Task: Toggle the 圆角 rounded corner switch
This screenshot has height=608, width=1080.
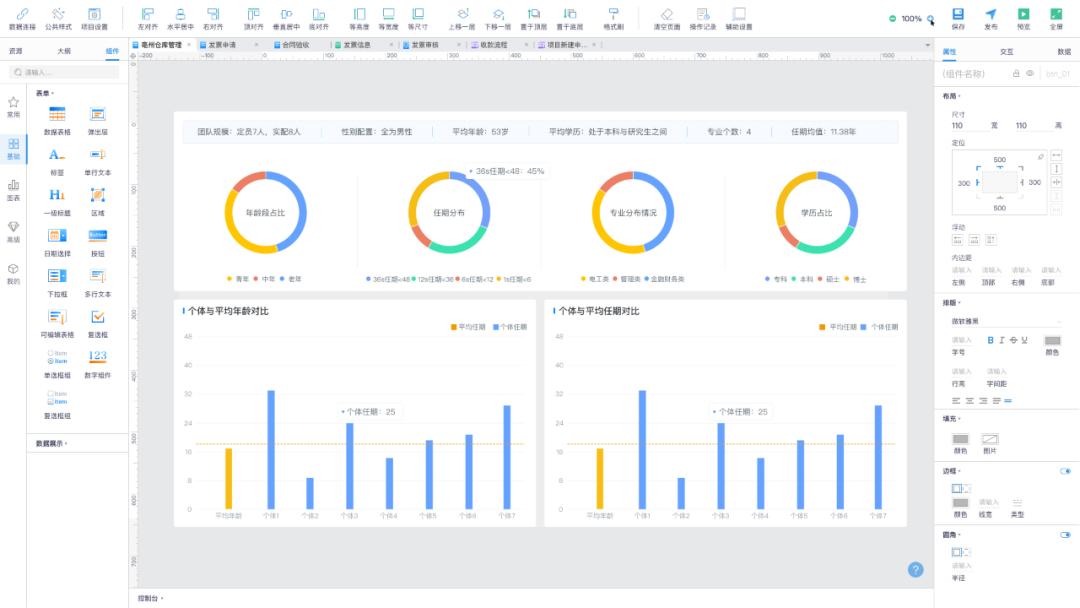Action: [x=1065, y=535]
